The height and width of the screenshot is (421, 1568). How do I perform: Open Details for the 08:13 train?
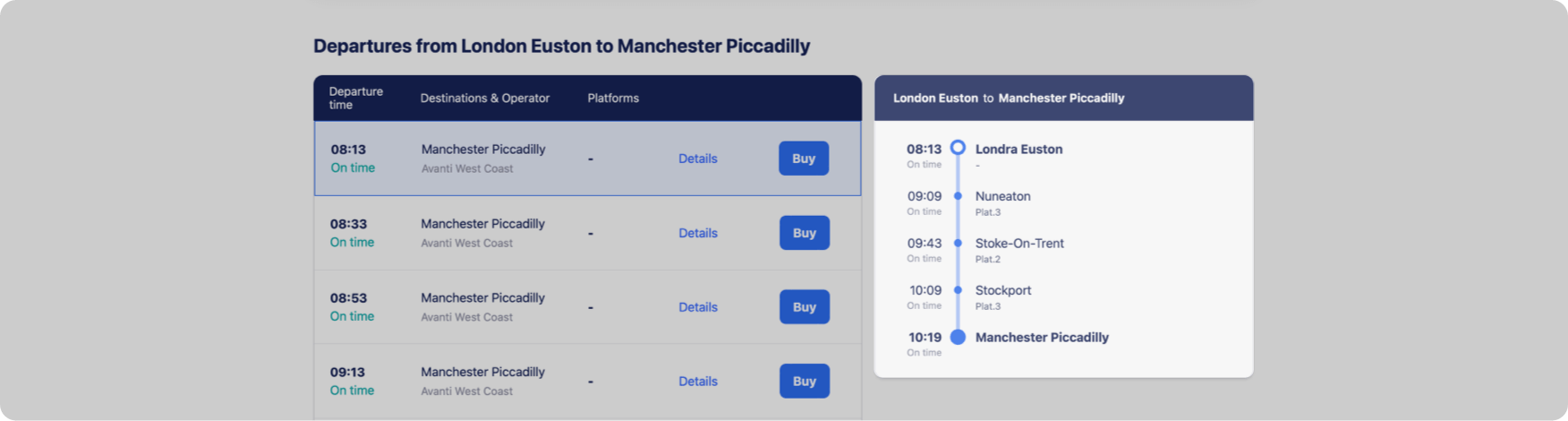[x=698, y=159]
